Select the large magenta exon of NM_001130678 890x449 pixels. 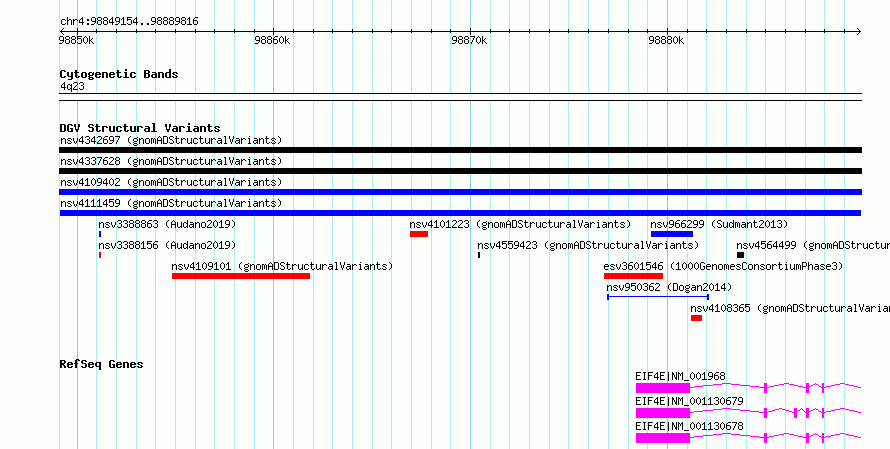(663, 438)
